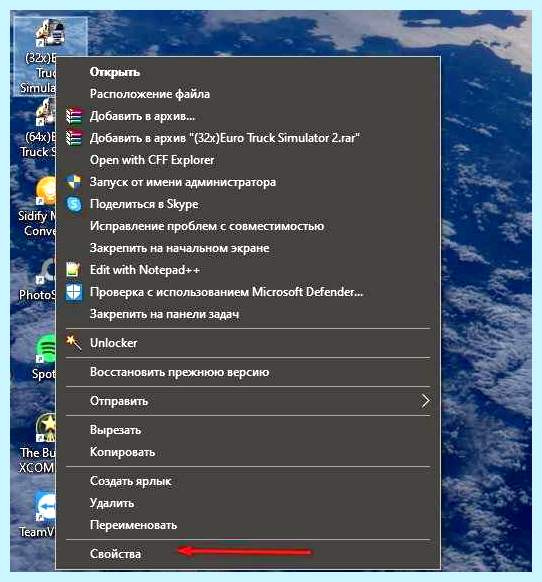
Task: Select 'Поделиться в Skype'
Action: 144,204
